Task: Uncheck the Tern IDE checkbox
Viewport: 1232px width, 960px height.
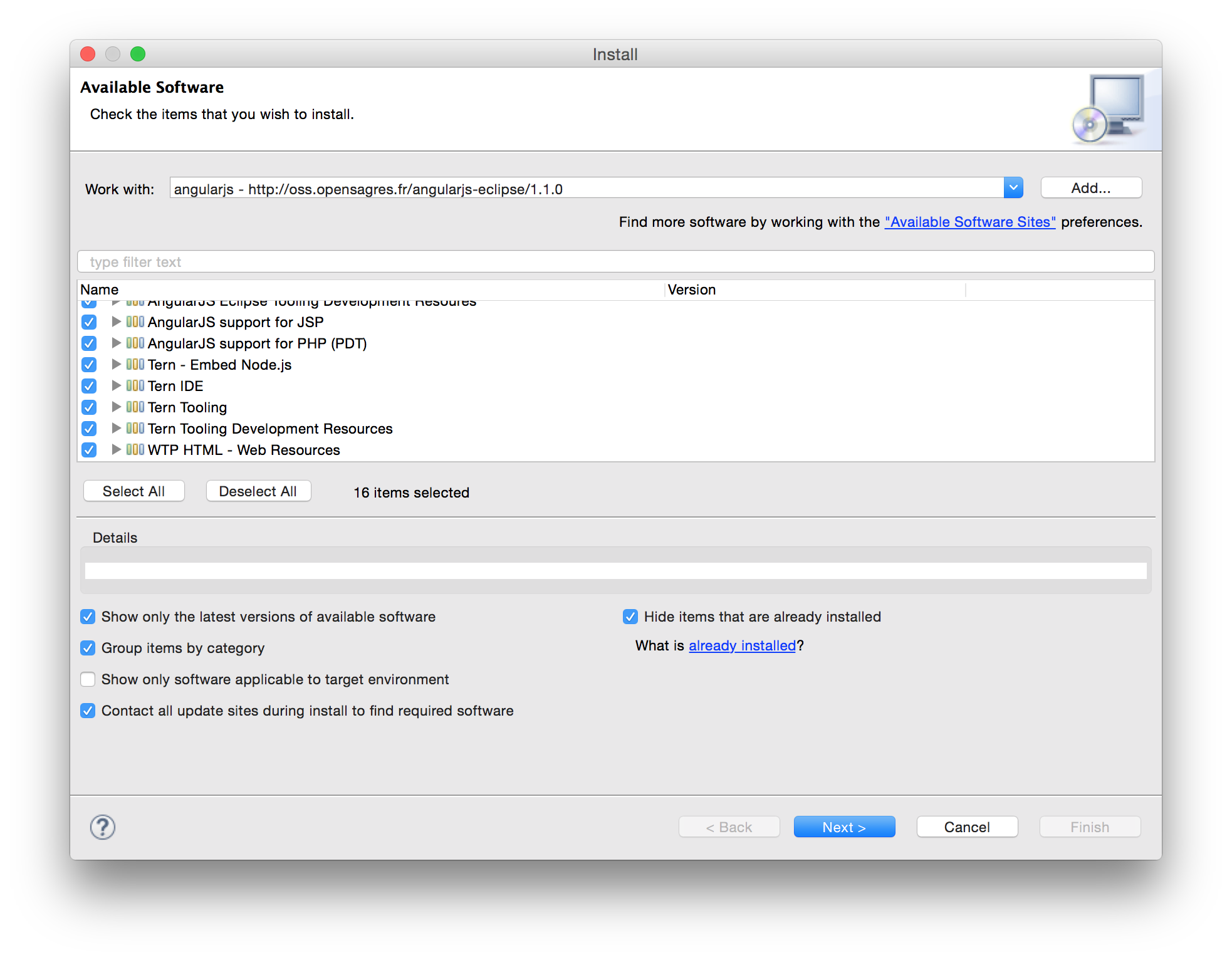Action: pos(89,386)
